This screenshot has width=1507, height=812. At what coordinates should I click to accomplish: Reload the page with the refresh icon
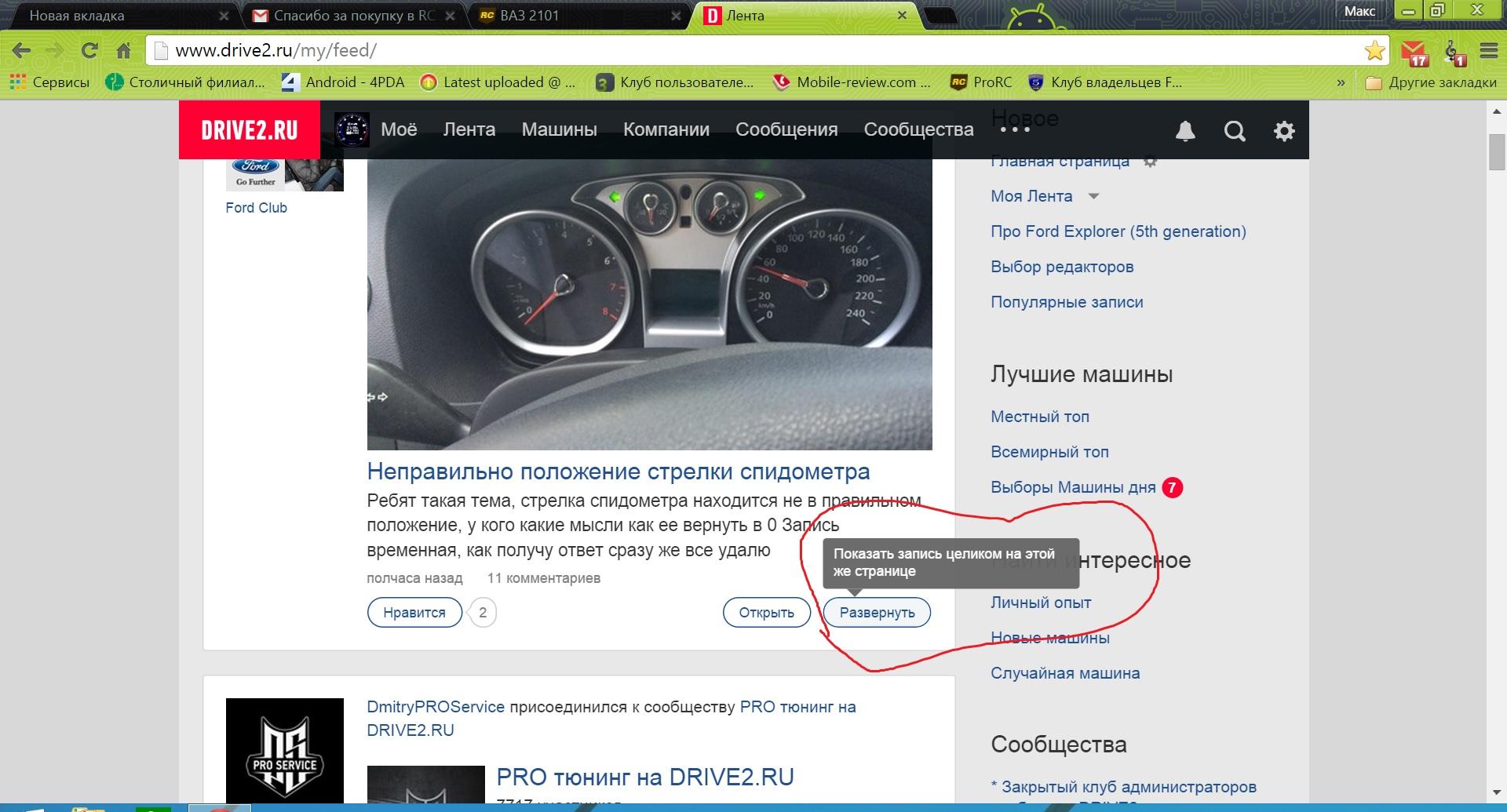tap(89, 51)
